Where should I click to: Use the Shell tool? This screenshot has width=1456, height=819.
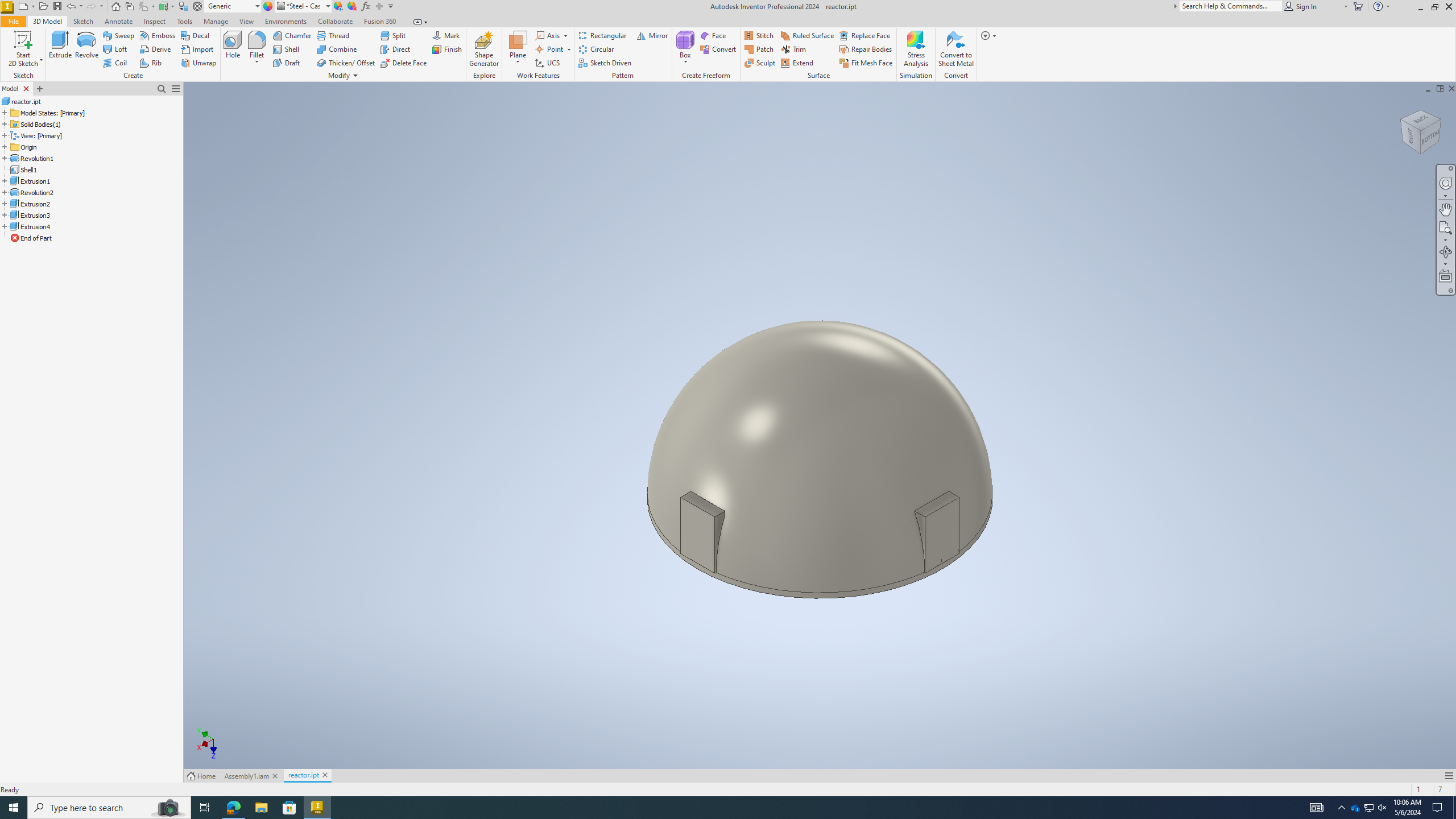click(x=286, y=49)
